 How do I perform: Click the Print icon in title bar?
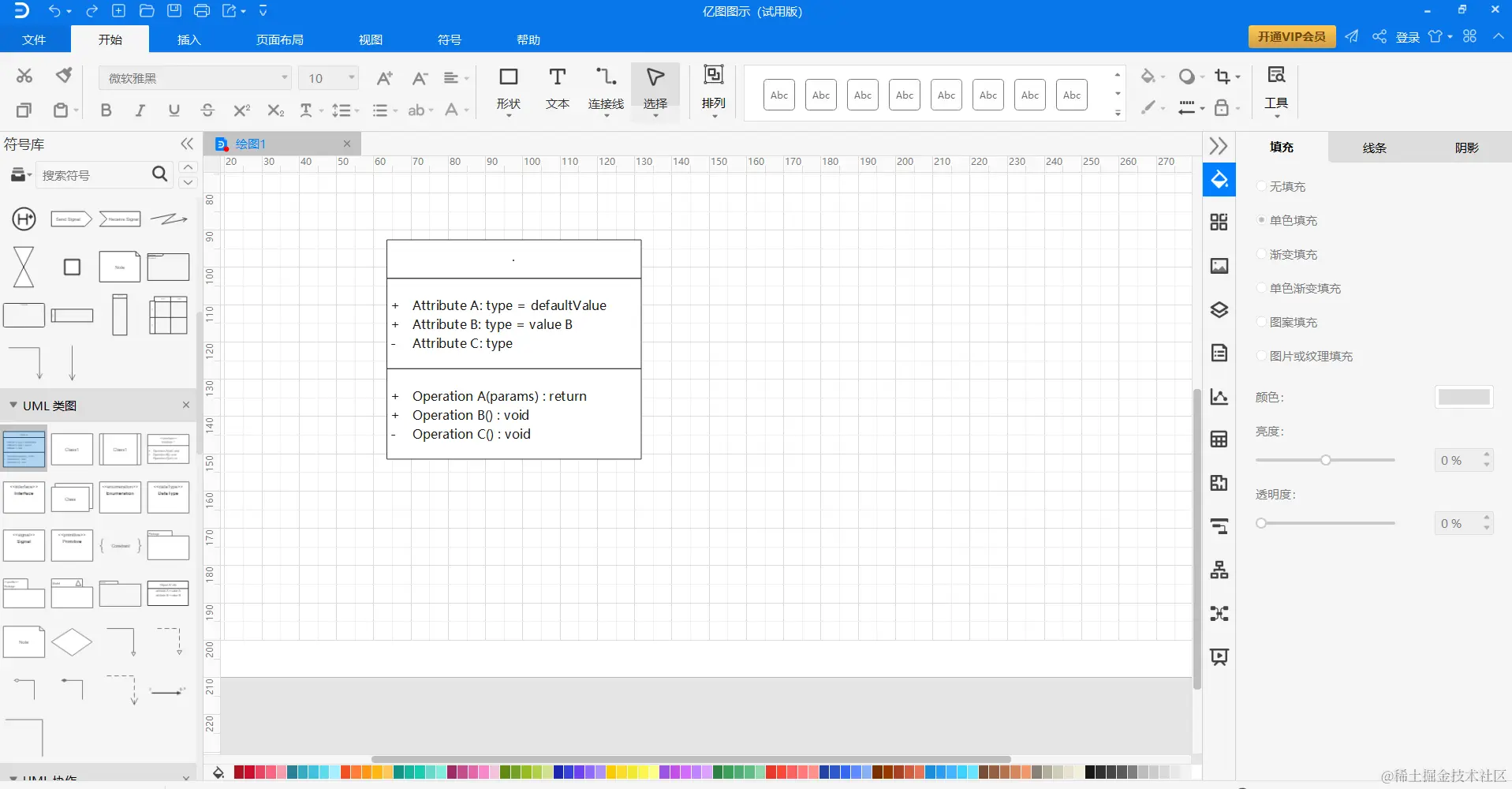202,11
